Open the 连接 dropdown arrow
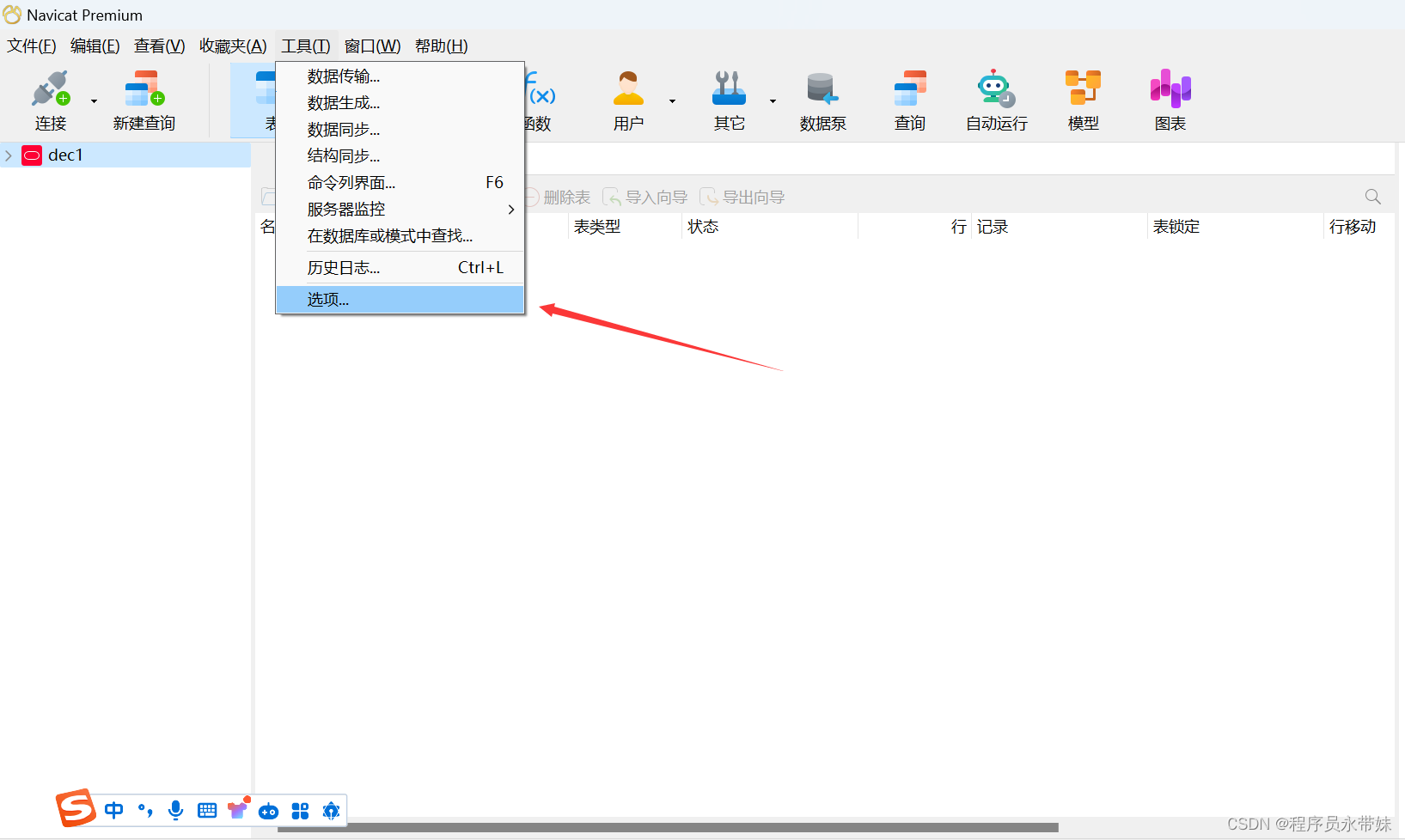The height and width of the screenshot is (840, 1405). point(93,100)
